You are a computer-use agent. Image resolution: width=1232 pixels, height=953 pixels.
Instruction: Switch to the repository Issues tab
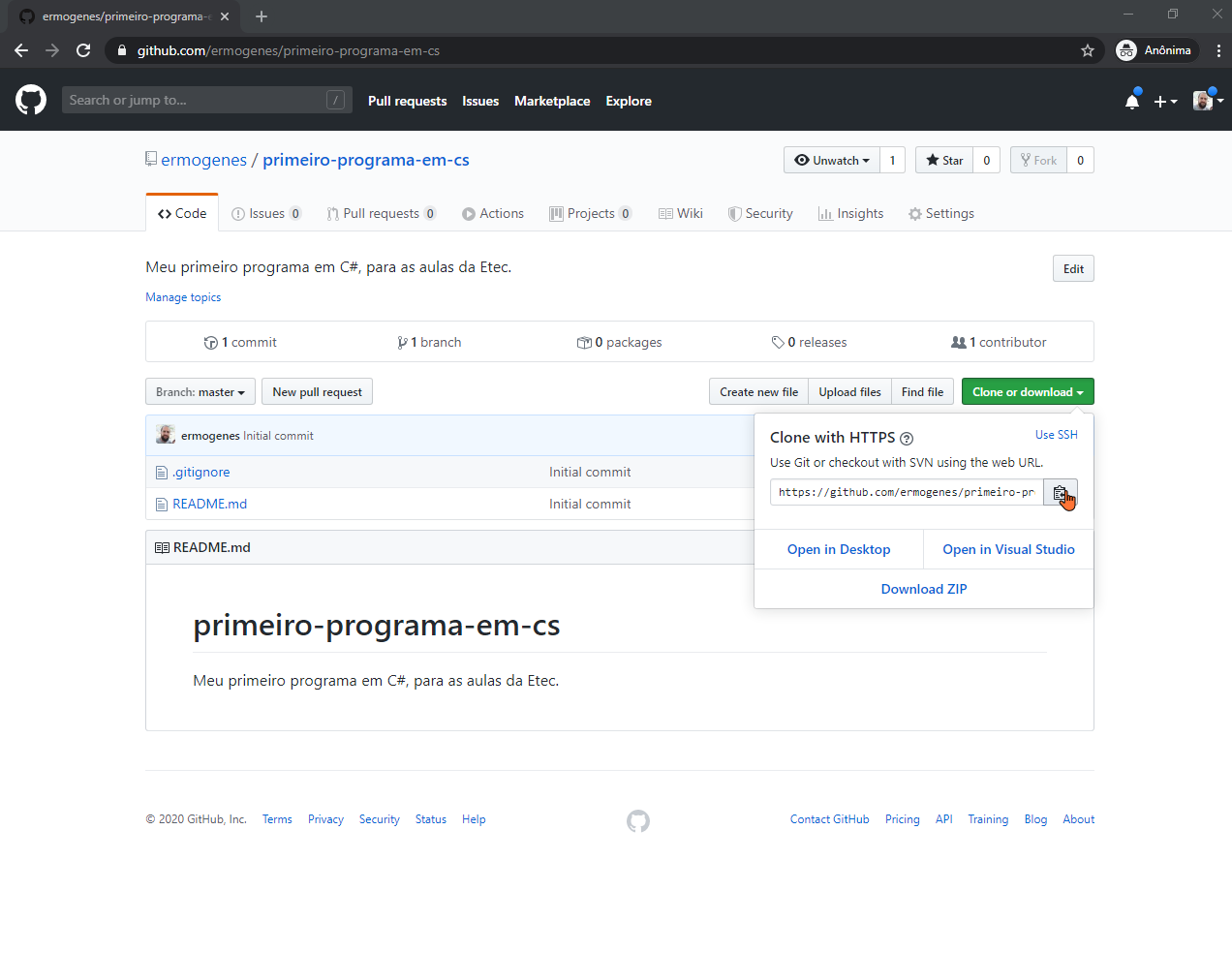click(266, 213)
